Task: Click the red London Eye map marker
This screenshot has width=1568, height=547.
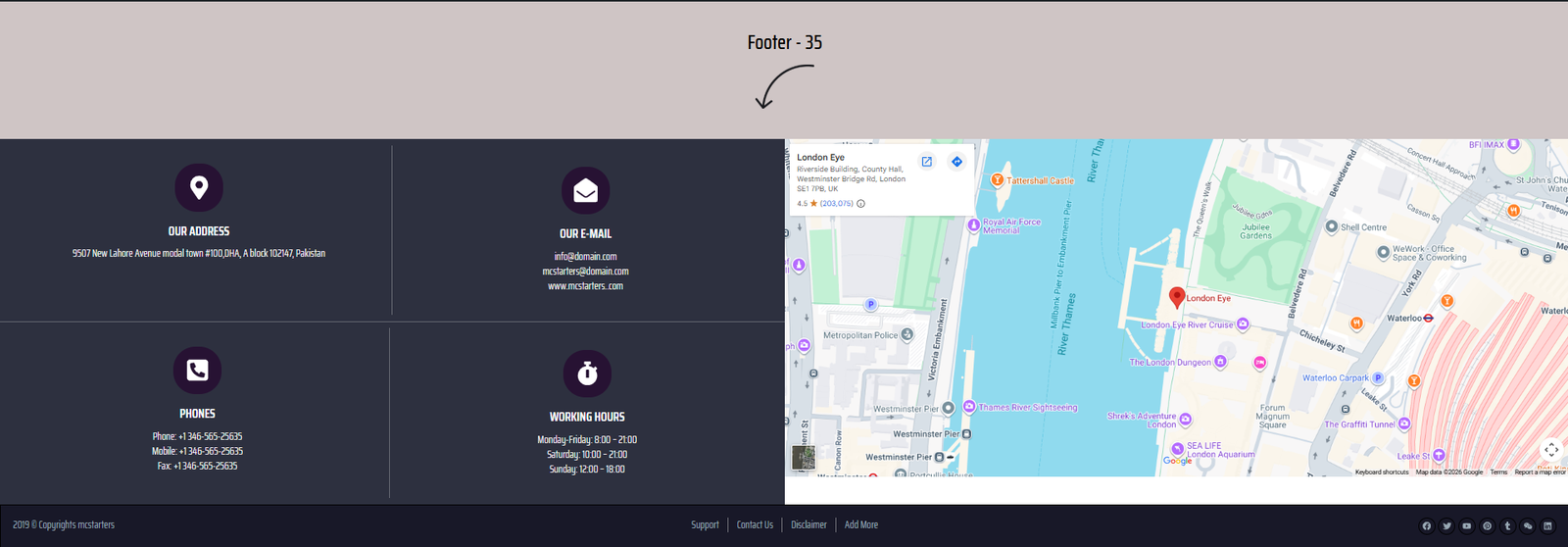Action: (1177, 297)
